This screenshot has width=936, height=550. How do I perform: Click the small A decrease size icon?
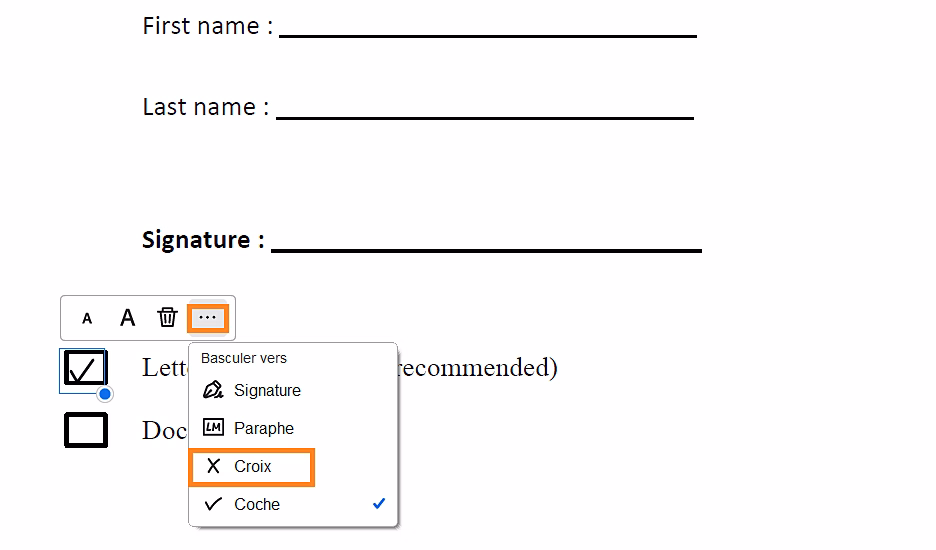(87, 319)
